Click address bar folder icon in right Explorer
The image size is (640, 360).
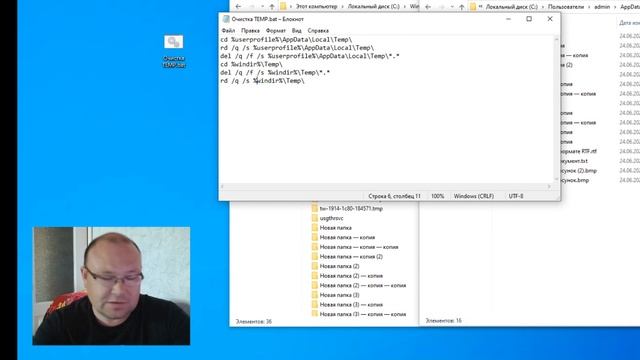[473, 7]
